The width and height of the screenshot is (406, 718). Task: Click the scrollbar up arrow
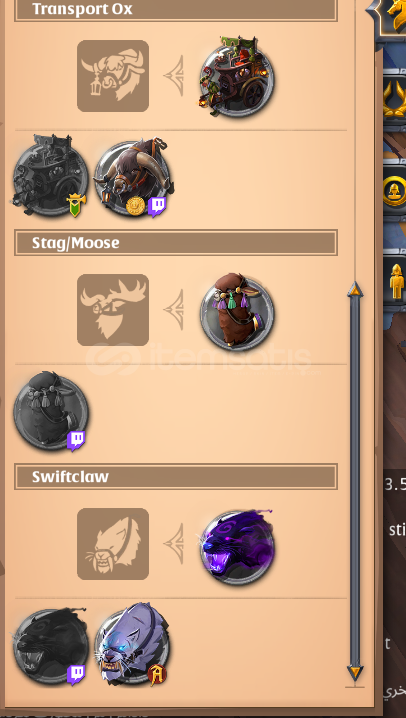tap(355, 290)
